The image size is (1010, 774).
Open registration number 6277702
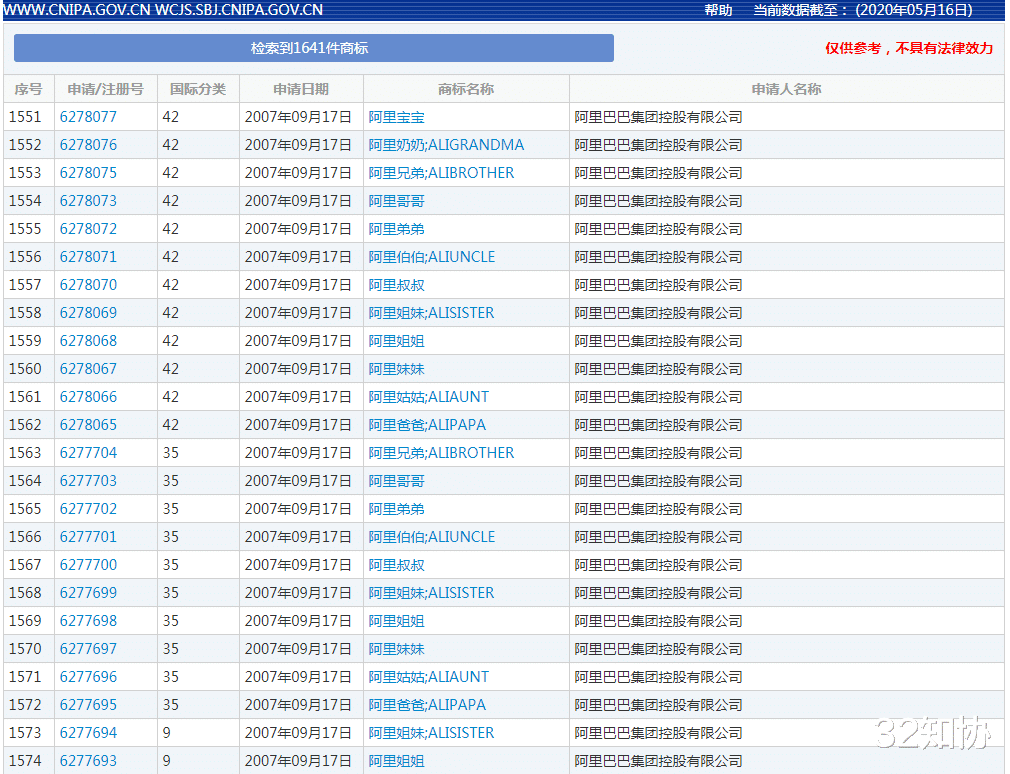tap(88, 509)
